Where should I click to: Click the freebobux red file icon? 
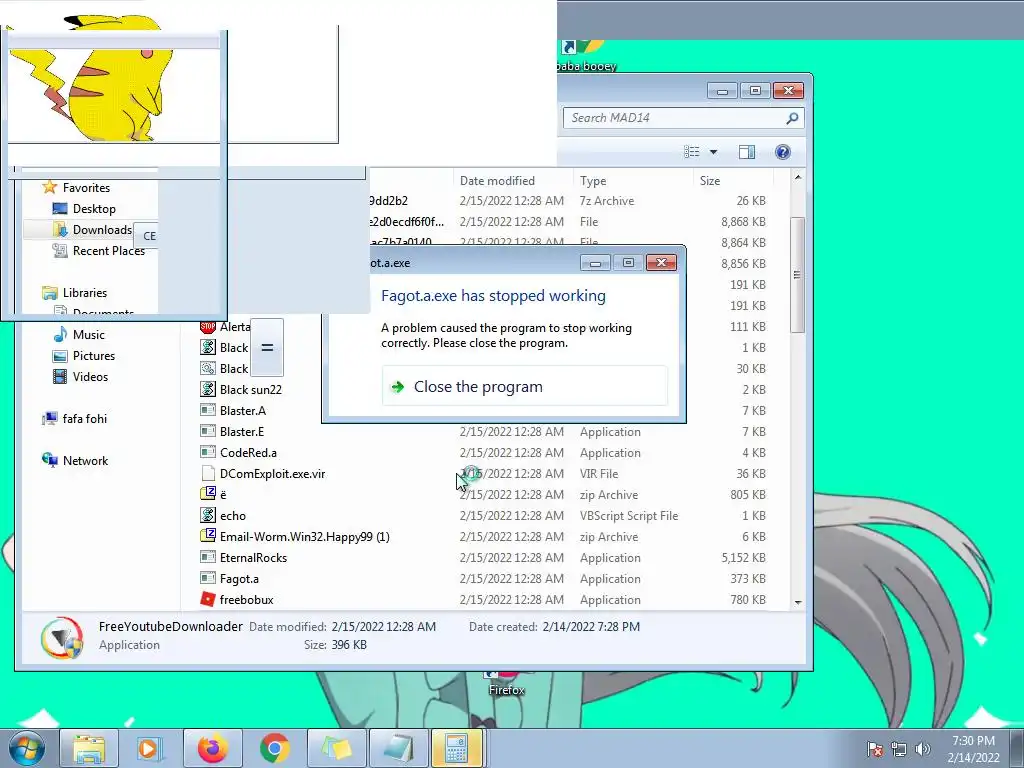pos(208,600)
